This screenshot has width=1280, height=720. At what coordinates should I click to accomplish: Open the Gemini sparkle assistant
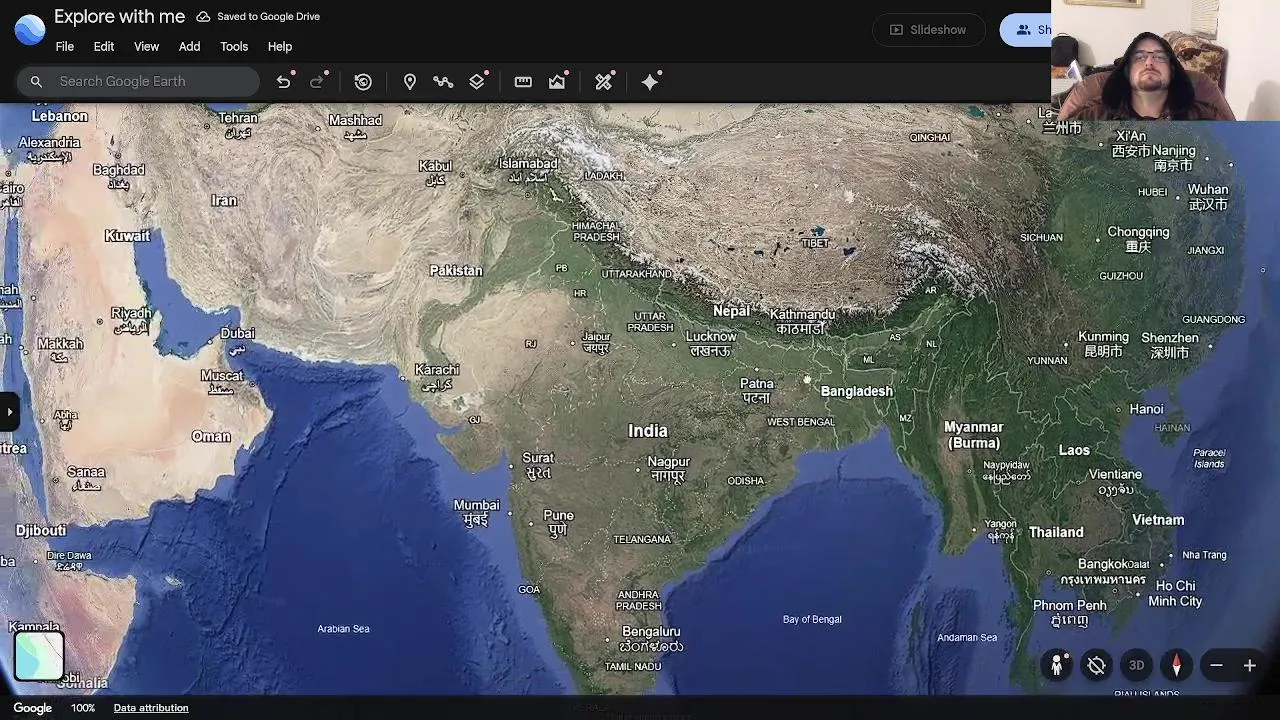650,82
